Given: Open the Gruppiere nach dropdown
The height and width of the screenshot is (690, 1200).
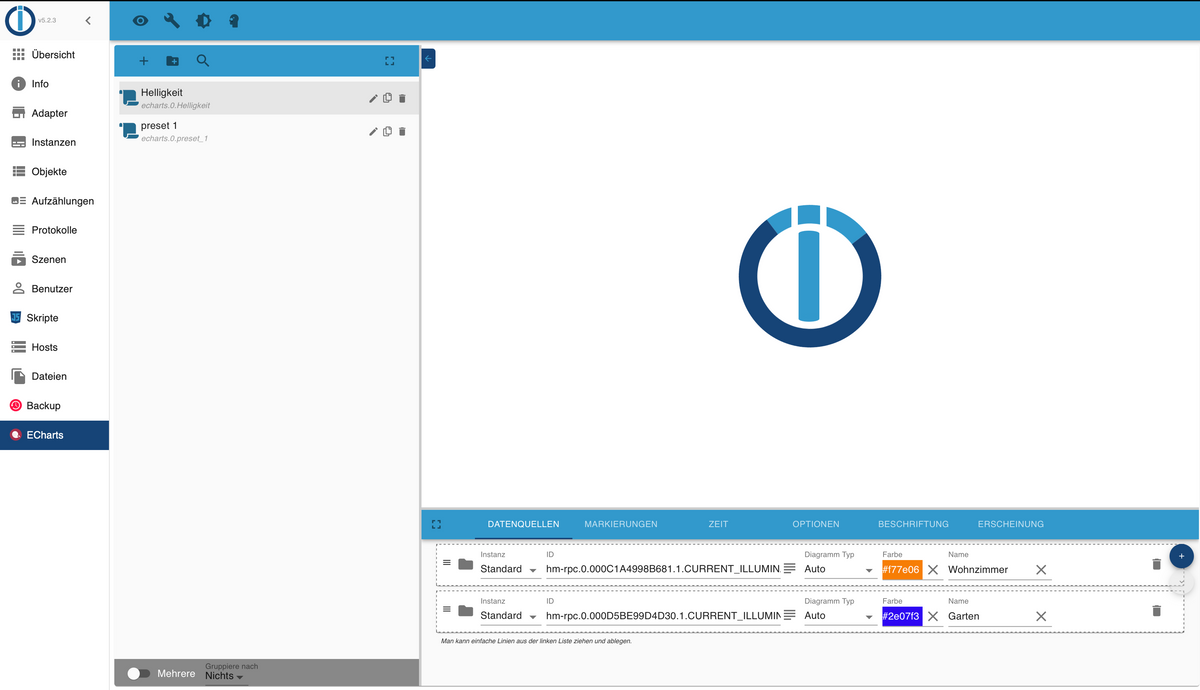Looking at the screenshot, I should (225, 676).
